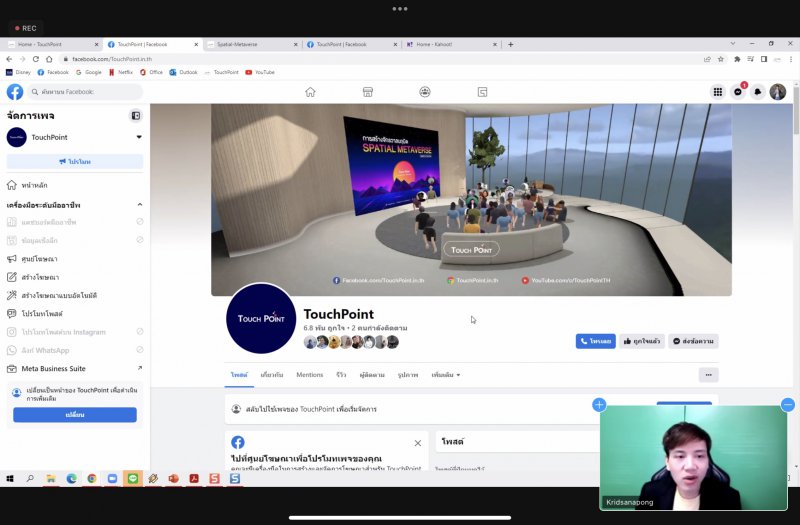Click the blue Promote button in sidebar

(x=75, y=161)
